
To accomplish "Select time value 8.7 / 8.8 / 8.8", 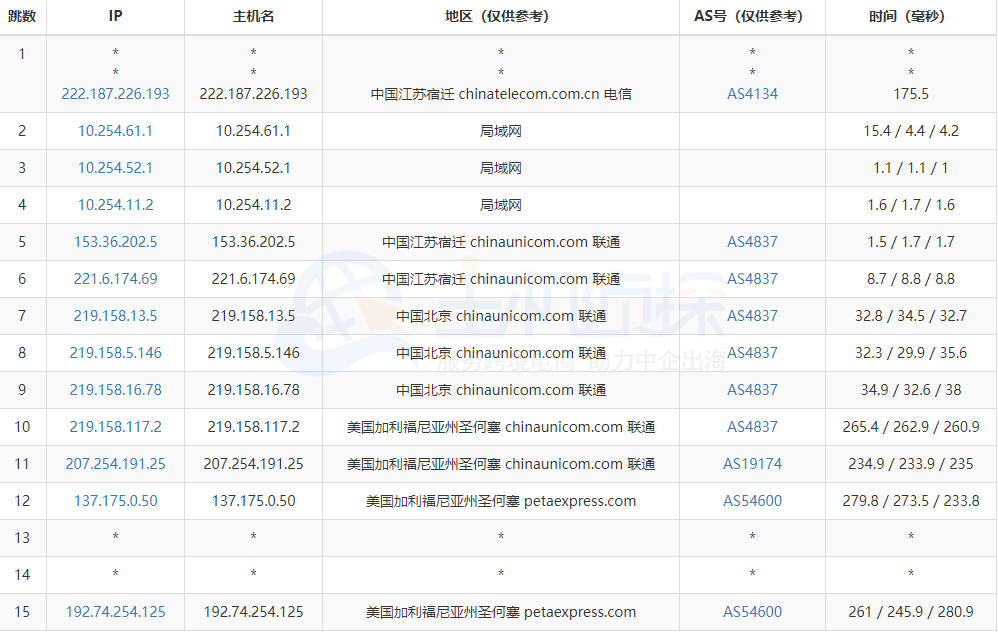I will [x=911, y=279].
